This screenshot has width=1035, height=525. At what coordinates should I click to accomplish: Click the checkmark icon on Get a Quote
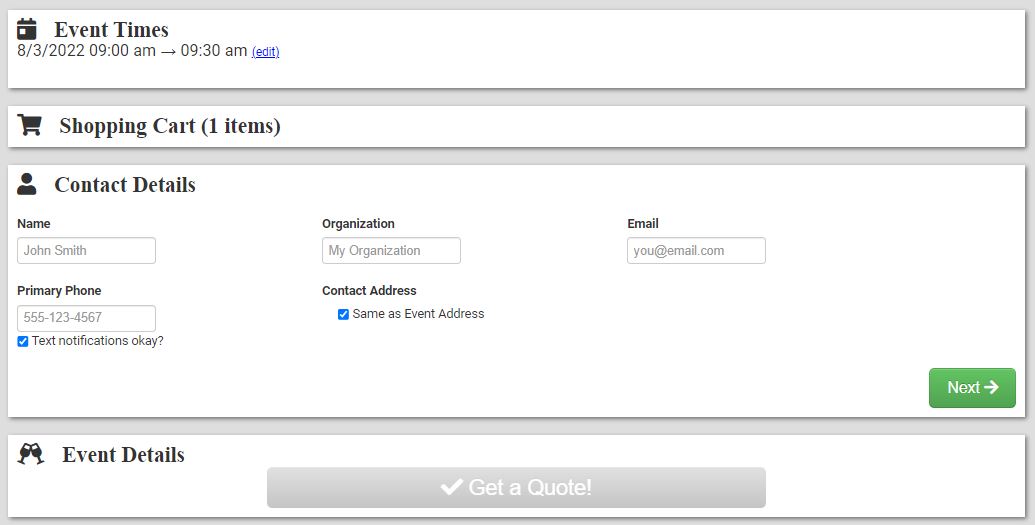[x=451, y=487]
